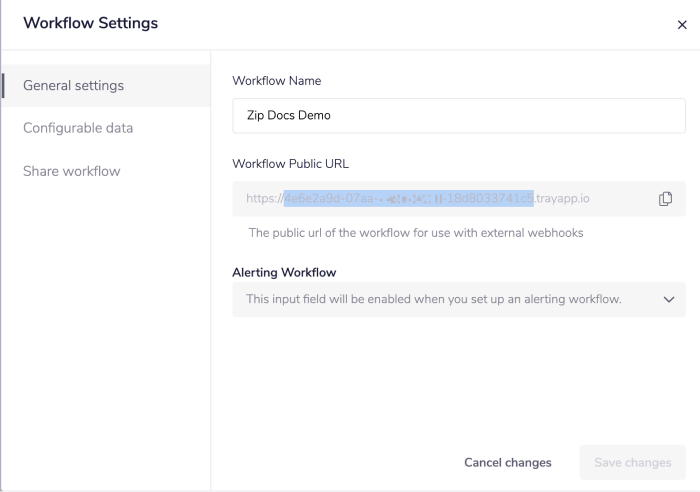Go to the Share workflow tab
The height and width of the screenshot is (492, 700).
pos(71,171)
